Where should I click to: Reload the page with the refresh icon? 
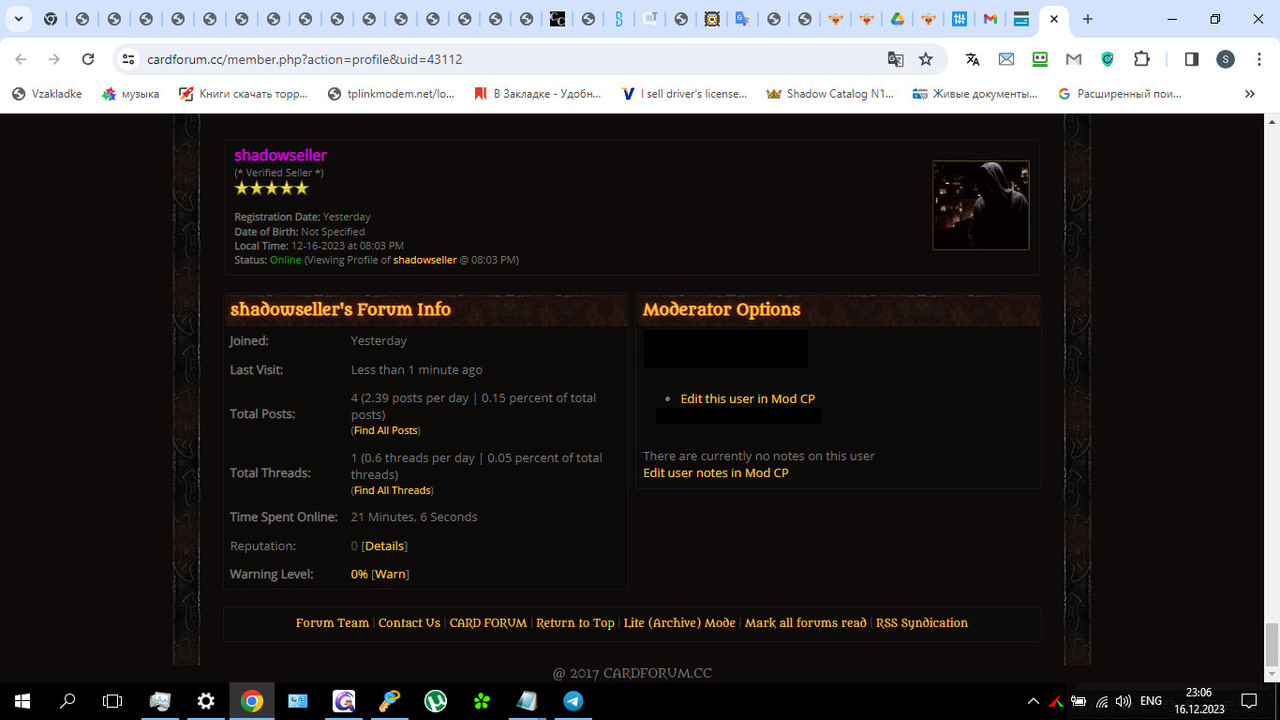[88, 59]
